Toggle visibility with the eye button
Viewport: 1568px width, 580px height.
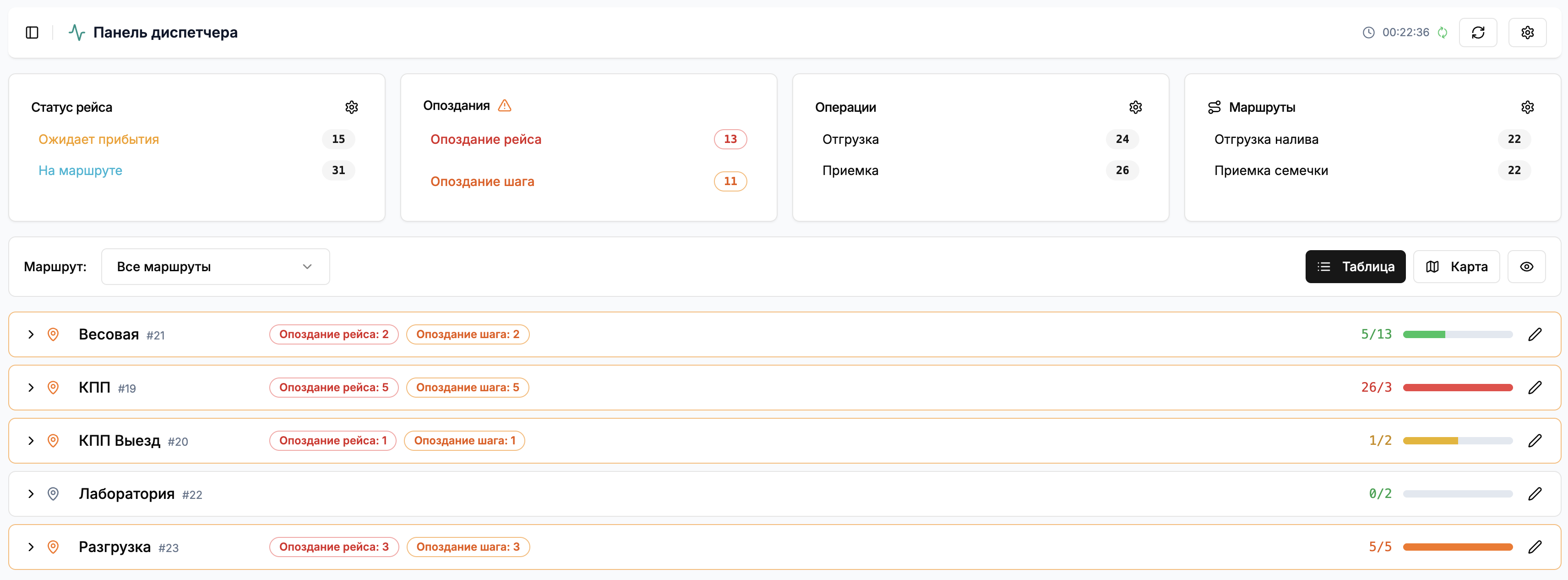[1526, 266]
